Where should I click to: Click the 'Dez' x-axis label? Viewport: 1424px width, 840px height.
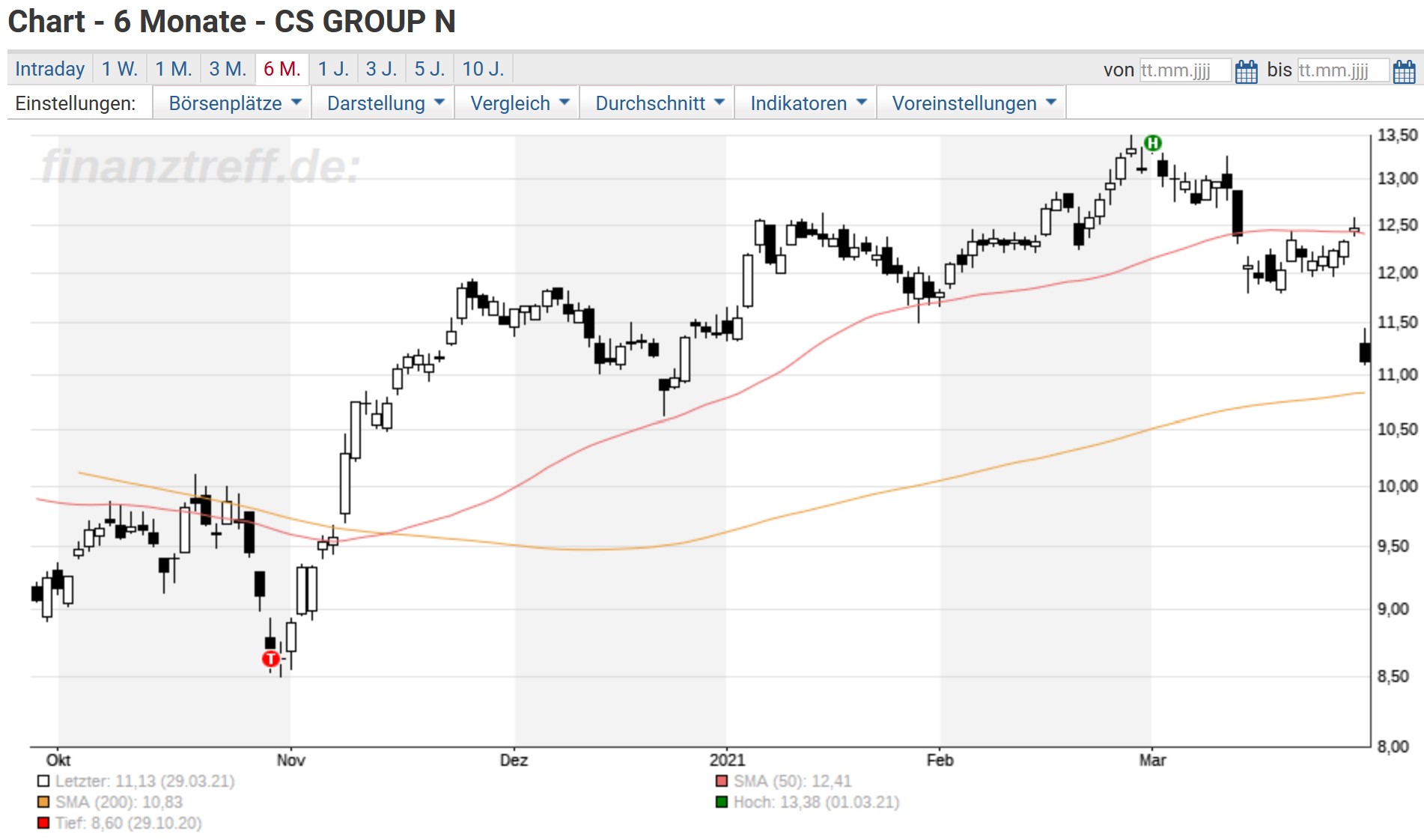pos(514,760)
